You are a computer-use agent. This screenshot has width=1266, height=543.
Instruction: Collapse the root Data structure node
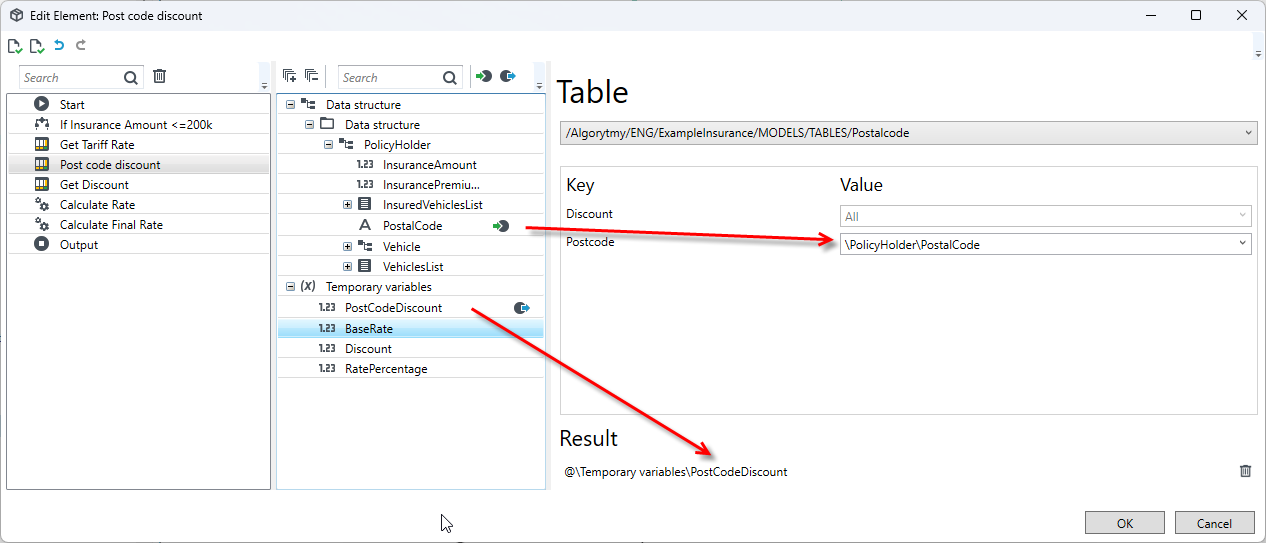[x=290, y=104]
